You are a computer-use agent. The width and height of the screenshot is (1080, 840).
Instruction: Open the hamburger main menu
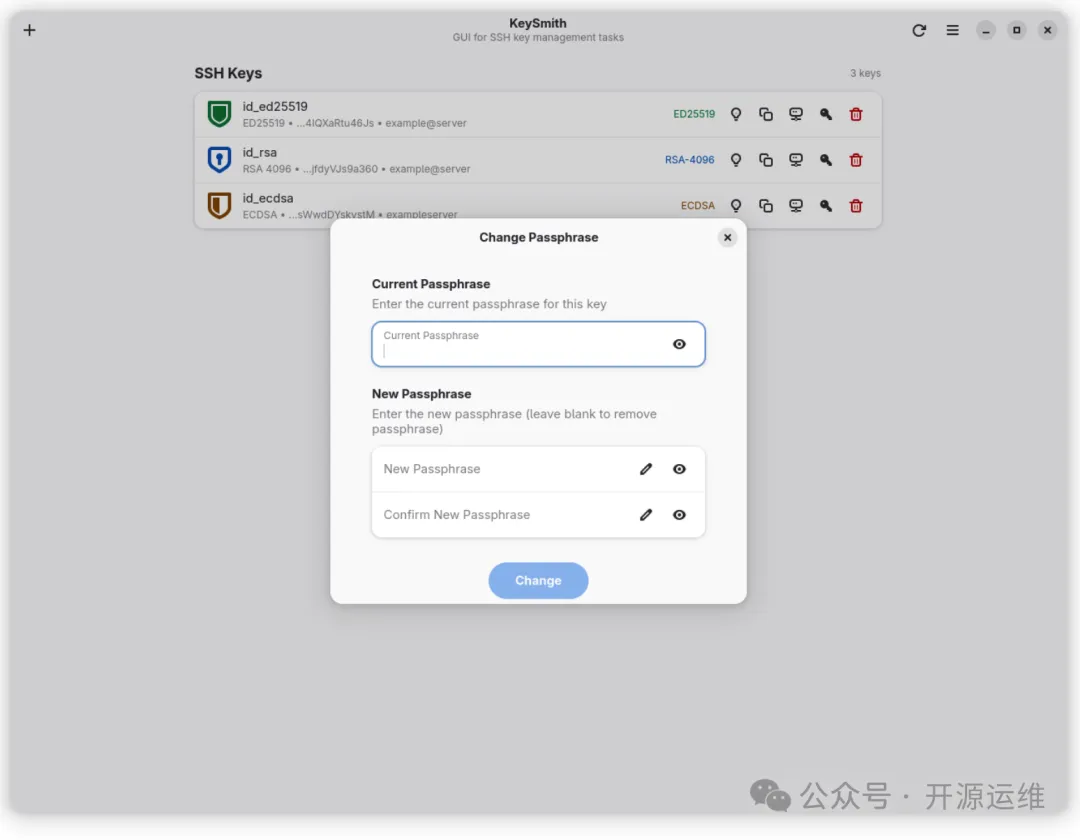(x=953, y=30)
